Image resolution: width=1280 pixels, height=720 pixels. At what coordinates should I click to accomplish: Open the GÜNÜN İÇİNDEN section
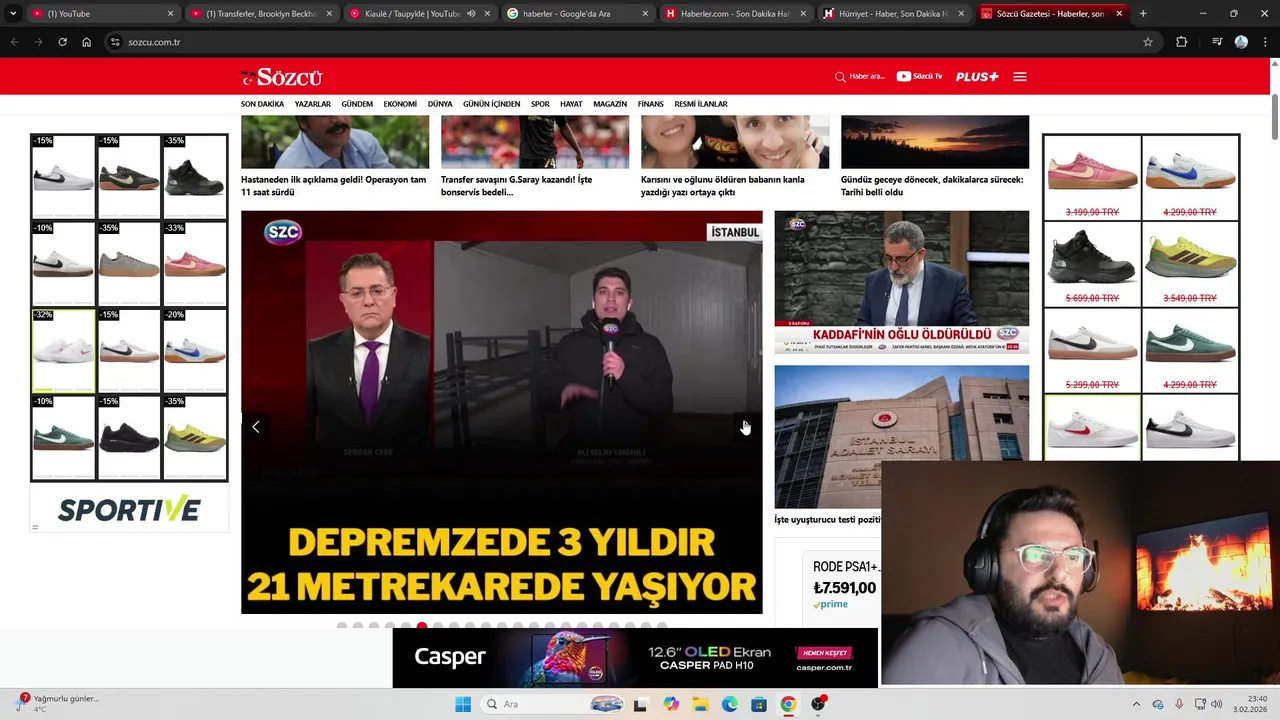pos(492,104)
